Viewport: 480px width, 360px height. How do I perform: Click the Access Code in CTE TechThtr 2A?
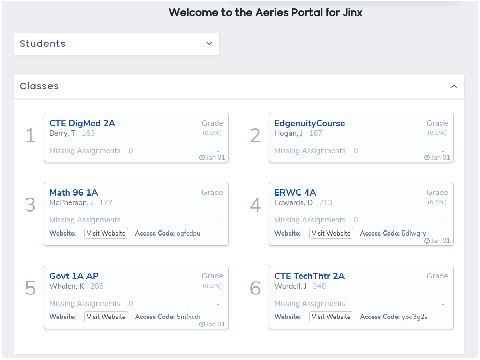(x=393, y=316)
